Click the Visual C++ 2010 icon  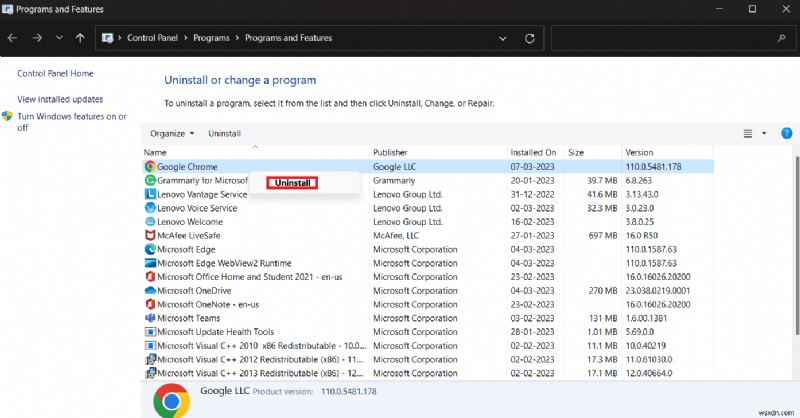(150, 346)
